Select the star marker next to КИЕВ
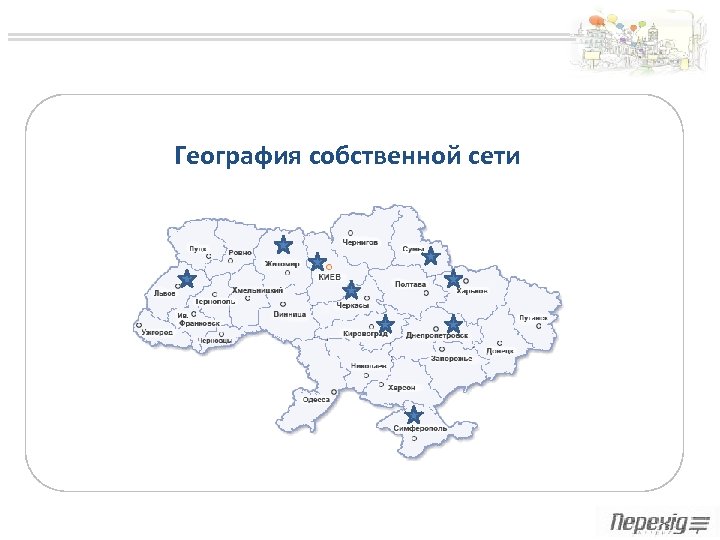The height and width of the screenshot is (540, 720). (x=317, y=262)
